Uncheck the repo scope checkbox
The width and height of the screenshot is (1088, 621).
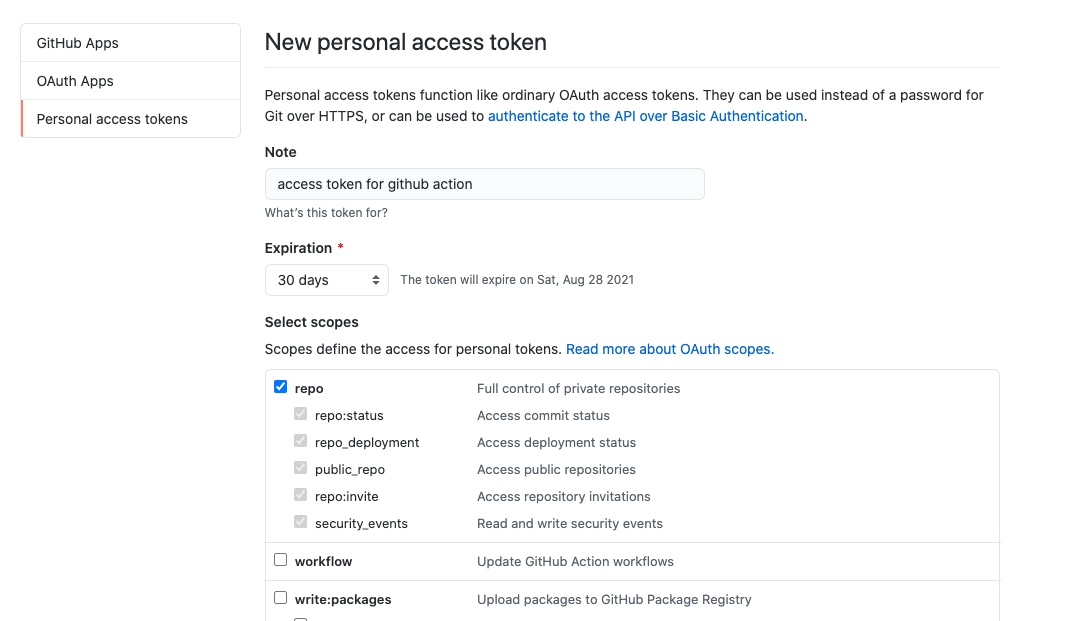(x=281, y=387)
